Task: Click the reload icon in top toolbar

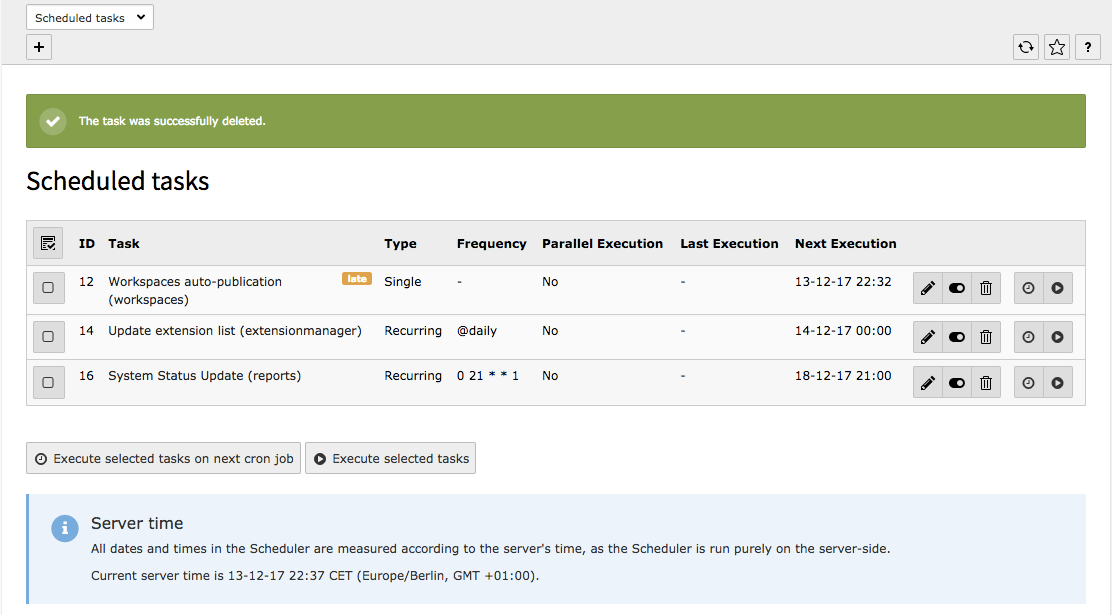Action: (x=1026, y=47)
